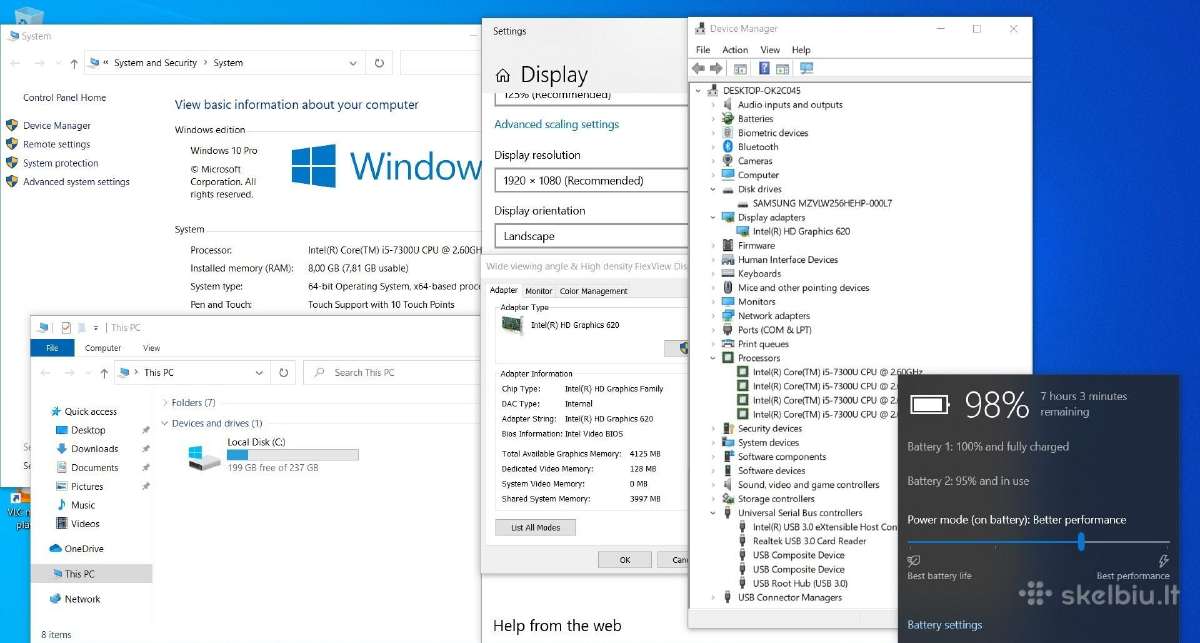The height and width of the screenshot is (643, 1200).
Task: Select Intel(R) HD Graphics 620 in Device Manager
Action: [801, 231]
